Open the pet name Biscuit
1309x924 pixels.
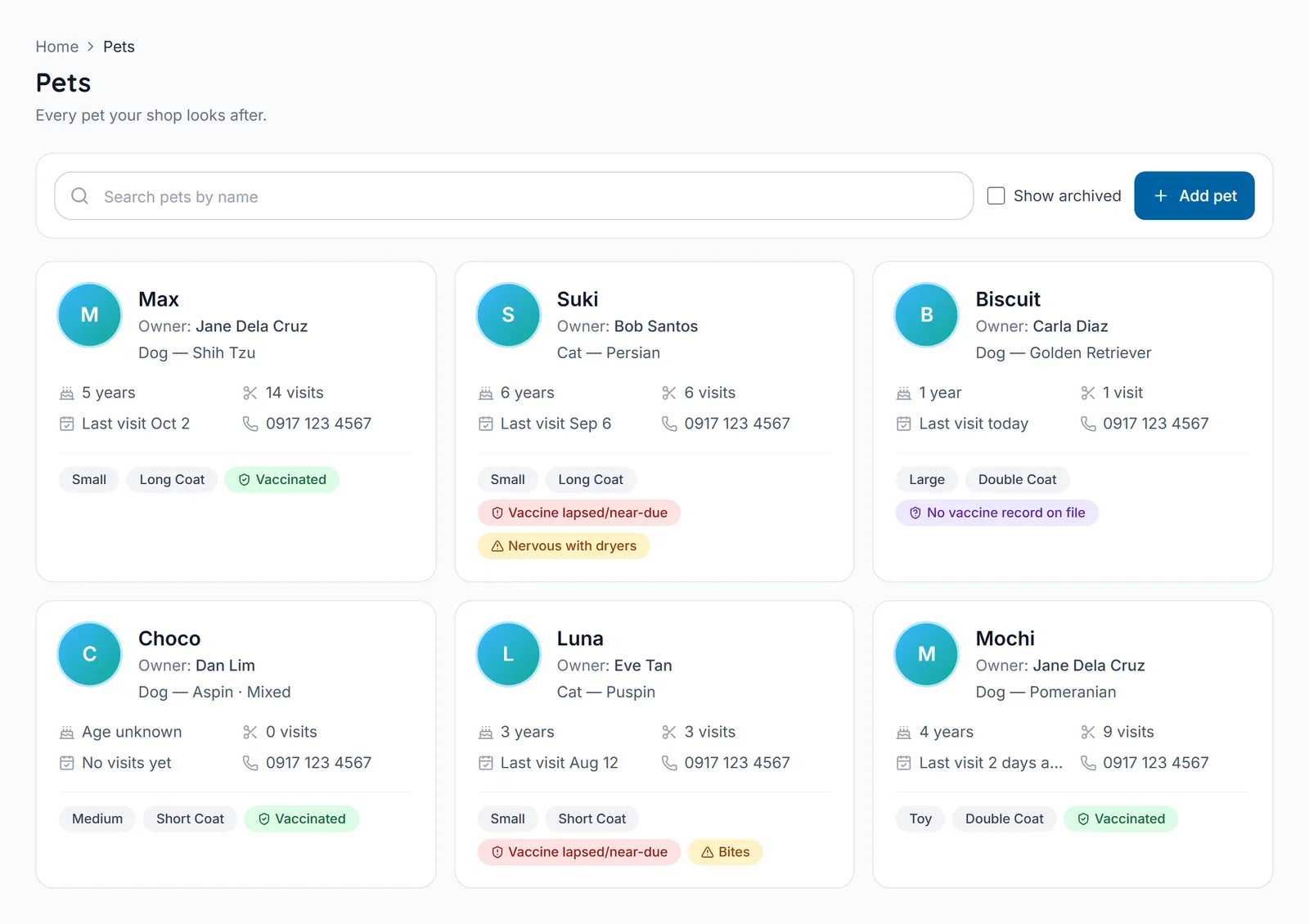tap(1008, 299)
